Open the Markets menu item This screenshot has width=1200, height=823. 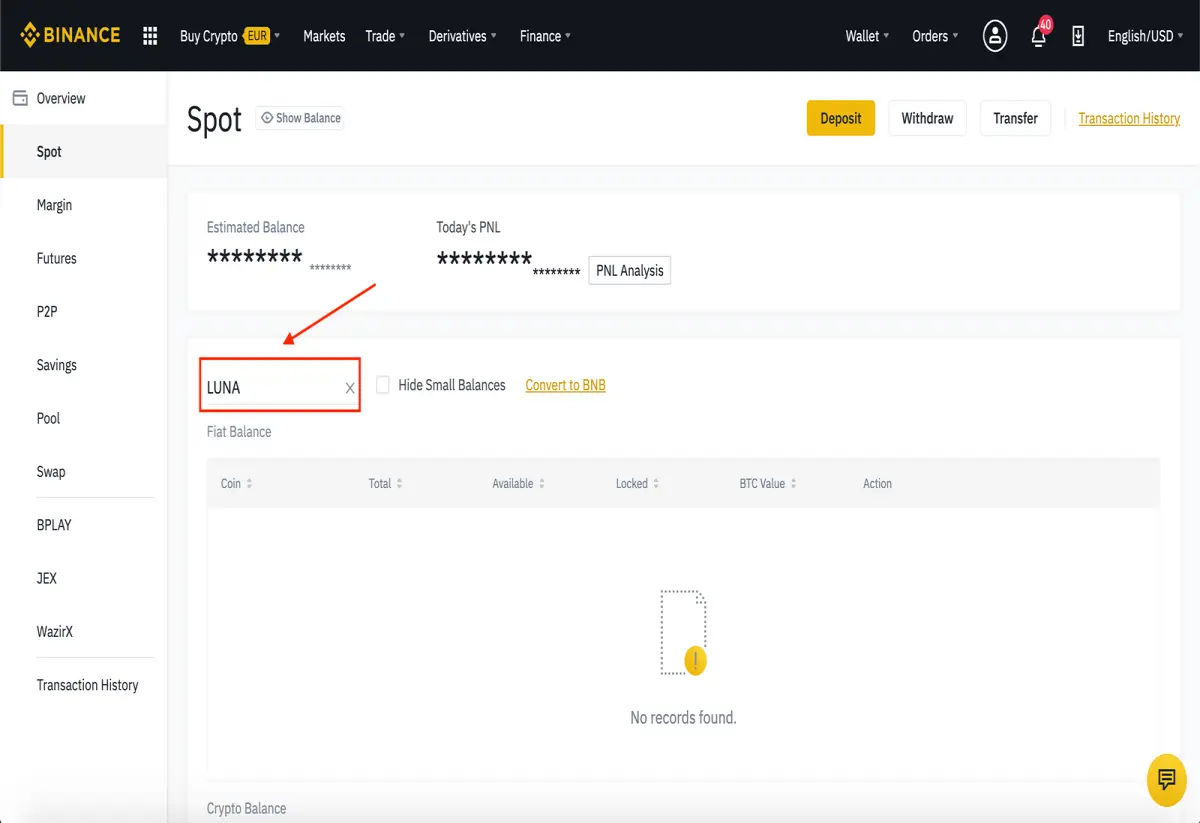pos(324,36)
